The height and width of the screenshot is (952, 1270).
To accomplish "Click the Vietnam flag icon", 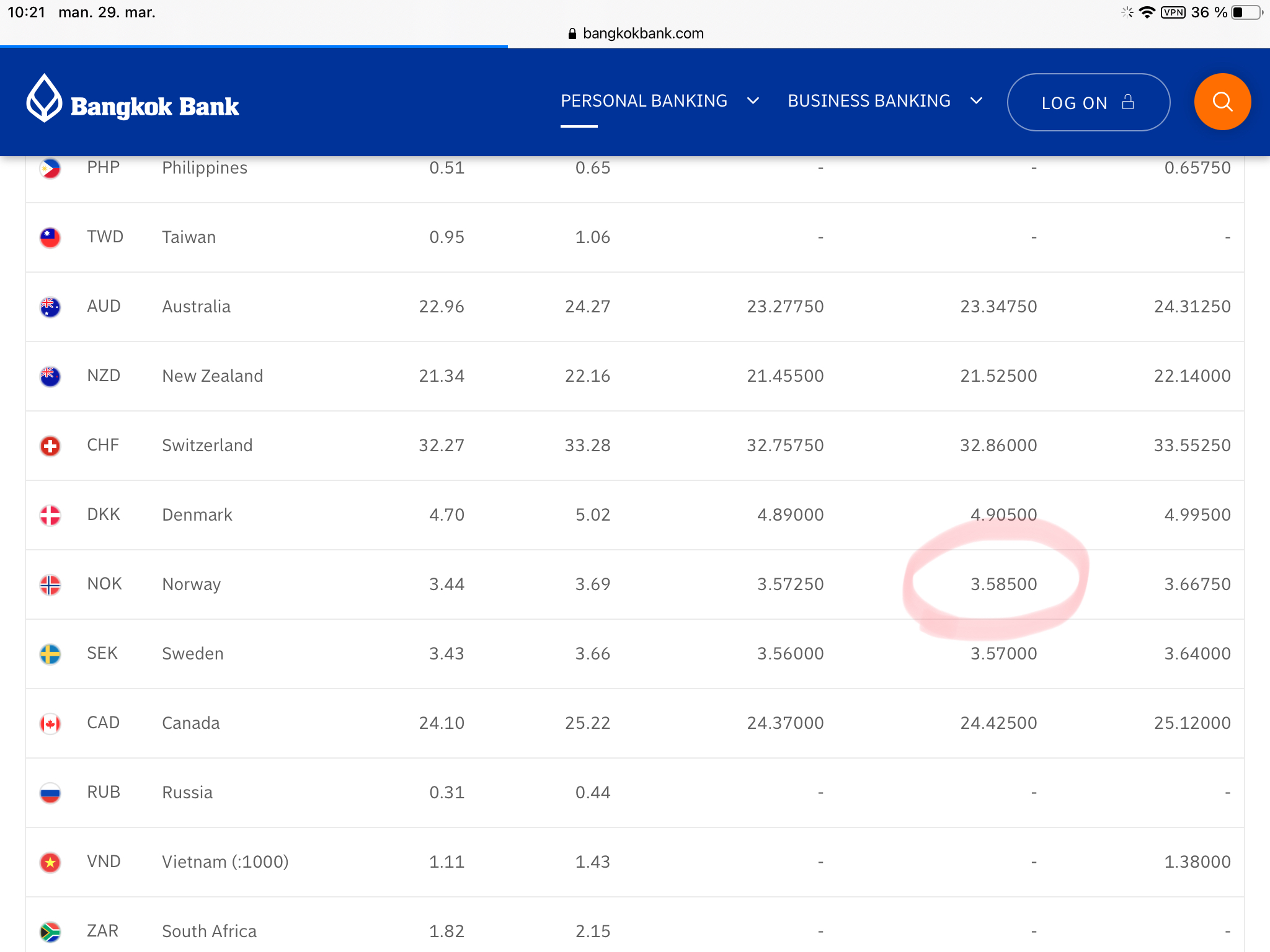I will 50,862.
